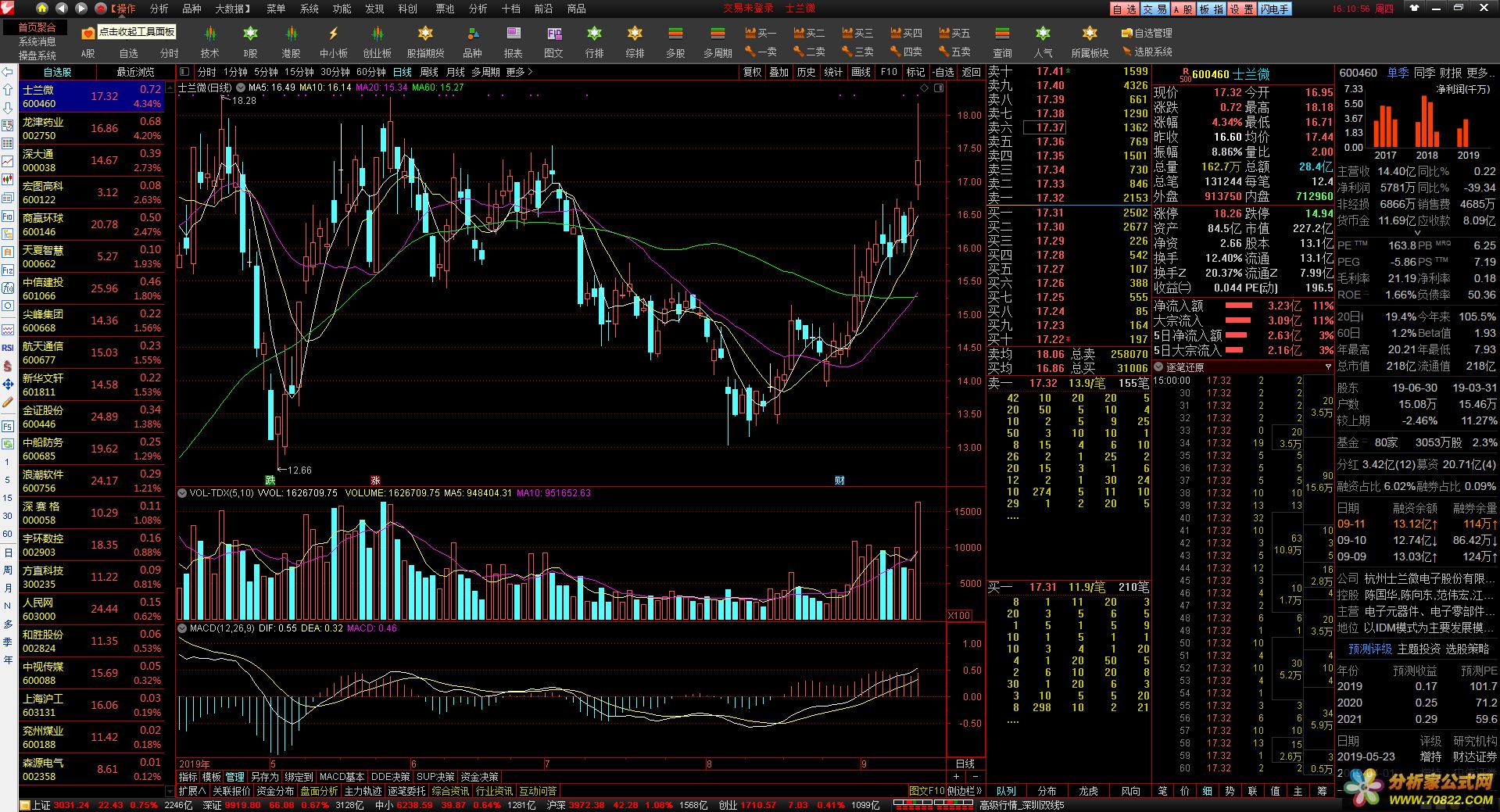Open the 功能 menu
Image resolution: width=1500 pixels, height=812 pixels.
pyautogui.click(x=342, y=9)
